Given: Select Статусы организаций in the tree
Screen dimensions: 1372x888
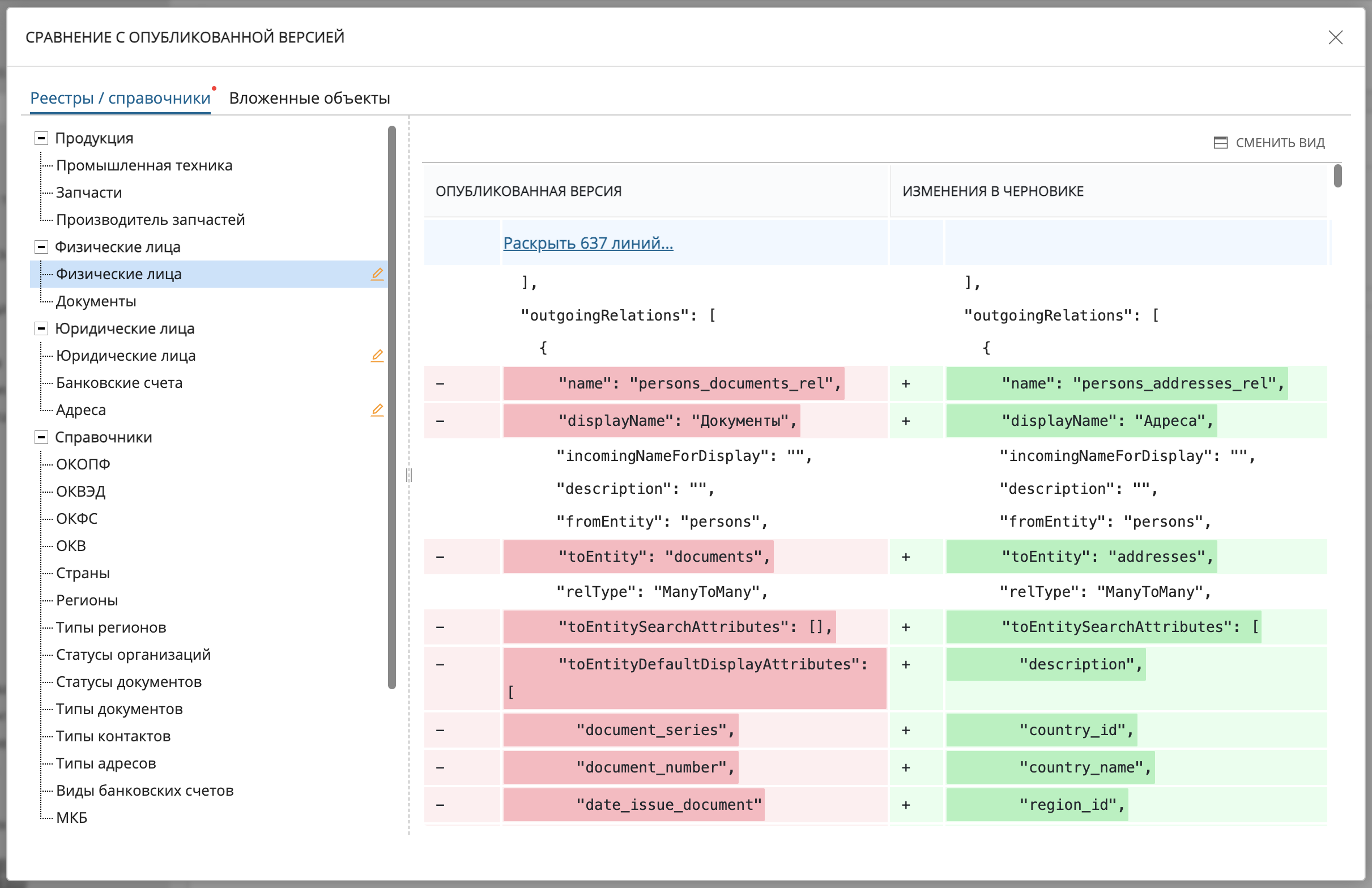Looking at the screenshot, I should click(133, 655).
